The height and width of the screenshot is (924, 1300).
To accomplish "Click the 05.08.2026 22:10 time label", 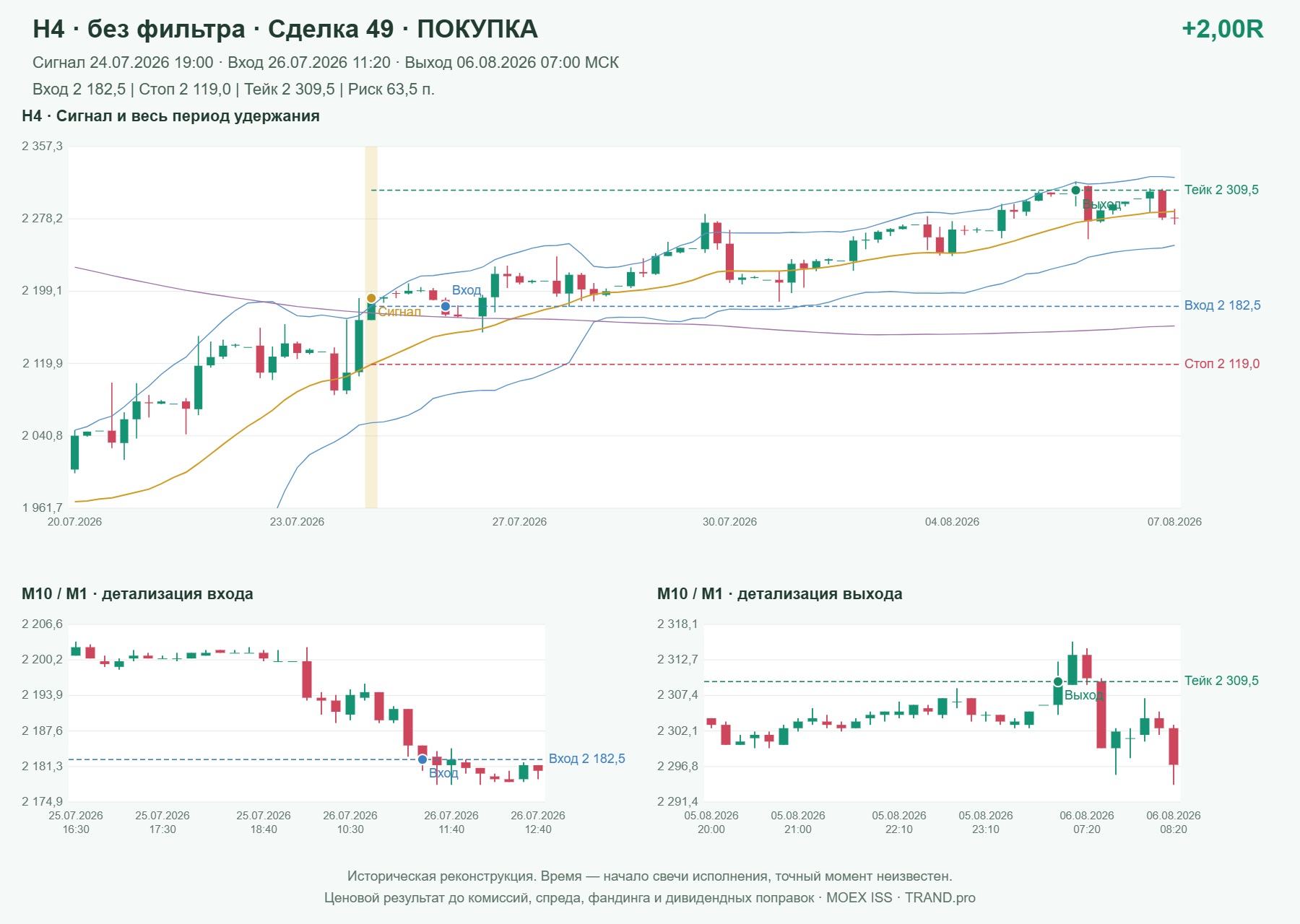I will pyautogui.click(x=899, y=822).
